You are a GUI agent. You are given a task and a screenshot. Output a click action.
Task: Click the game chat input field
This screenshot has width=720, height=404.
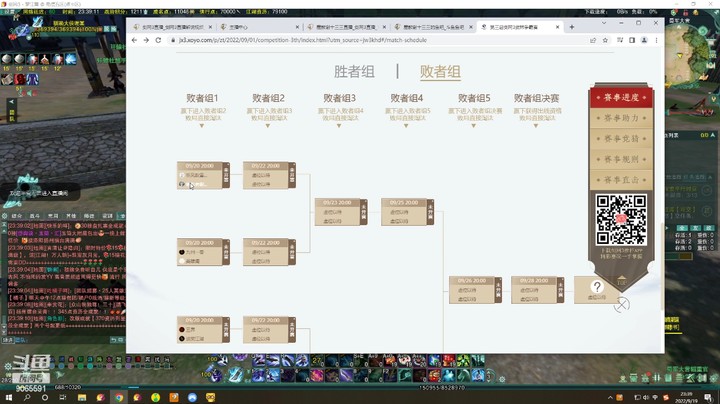pos(64,340)
